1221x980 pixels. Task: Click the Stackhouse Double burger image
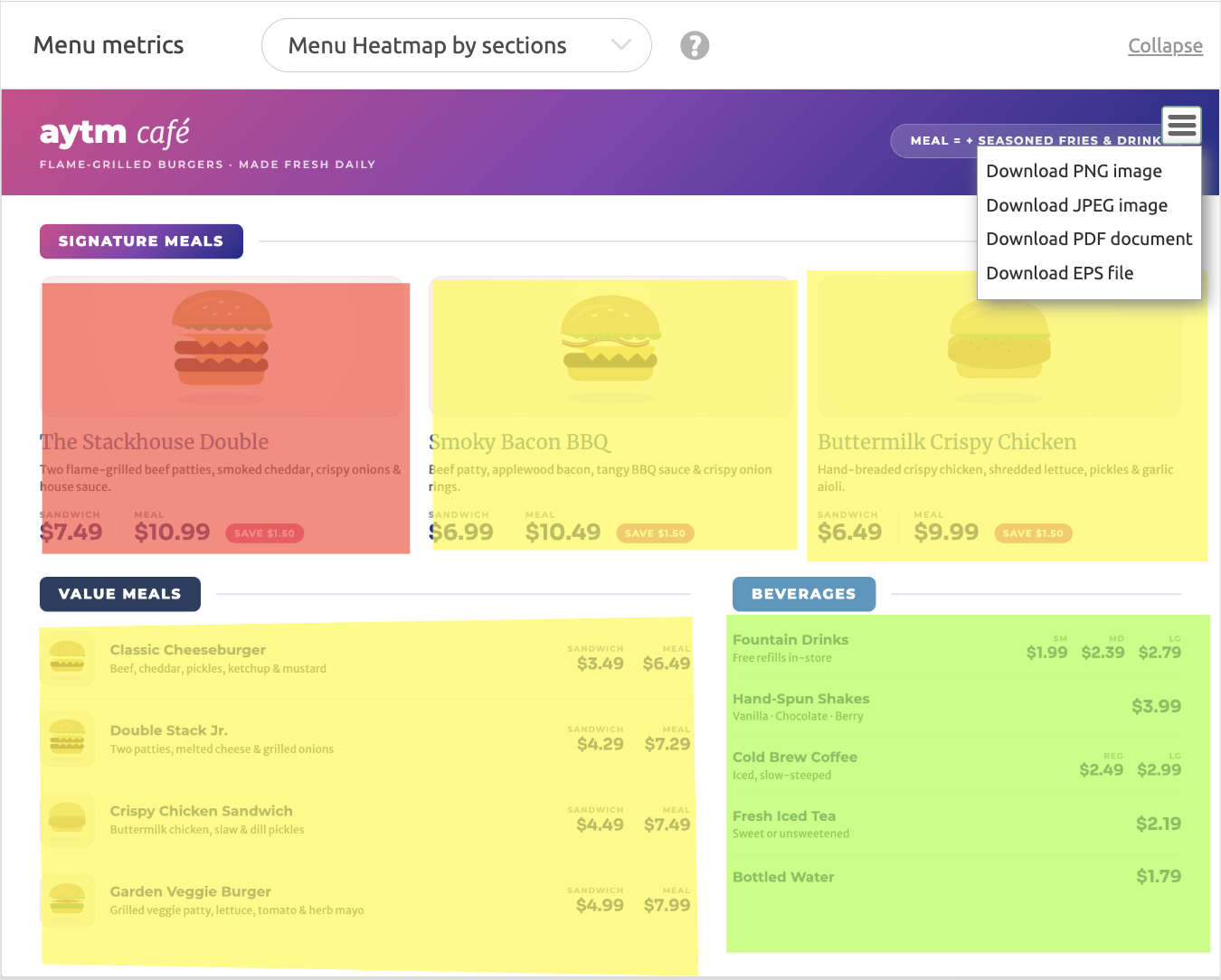click(x=222, y=345)
